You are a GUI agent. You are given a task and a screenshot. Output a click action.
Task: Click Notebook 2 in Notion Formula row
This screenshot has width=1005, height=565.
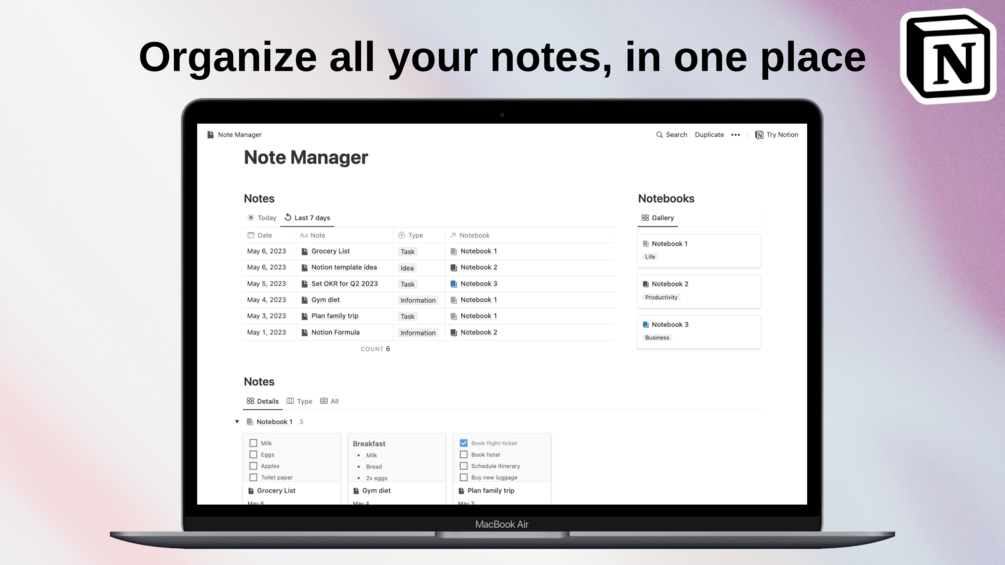(x=473, y=332)
